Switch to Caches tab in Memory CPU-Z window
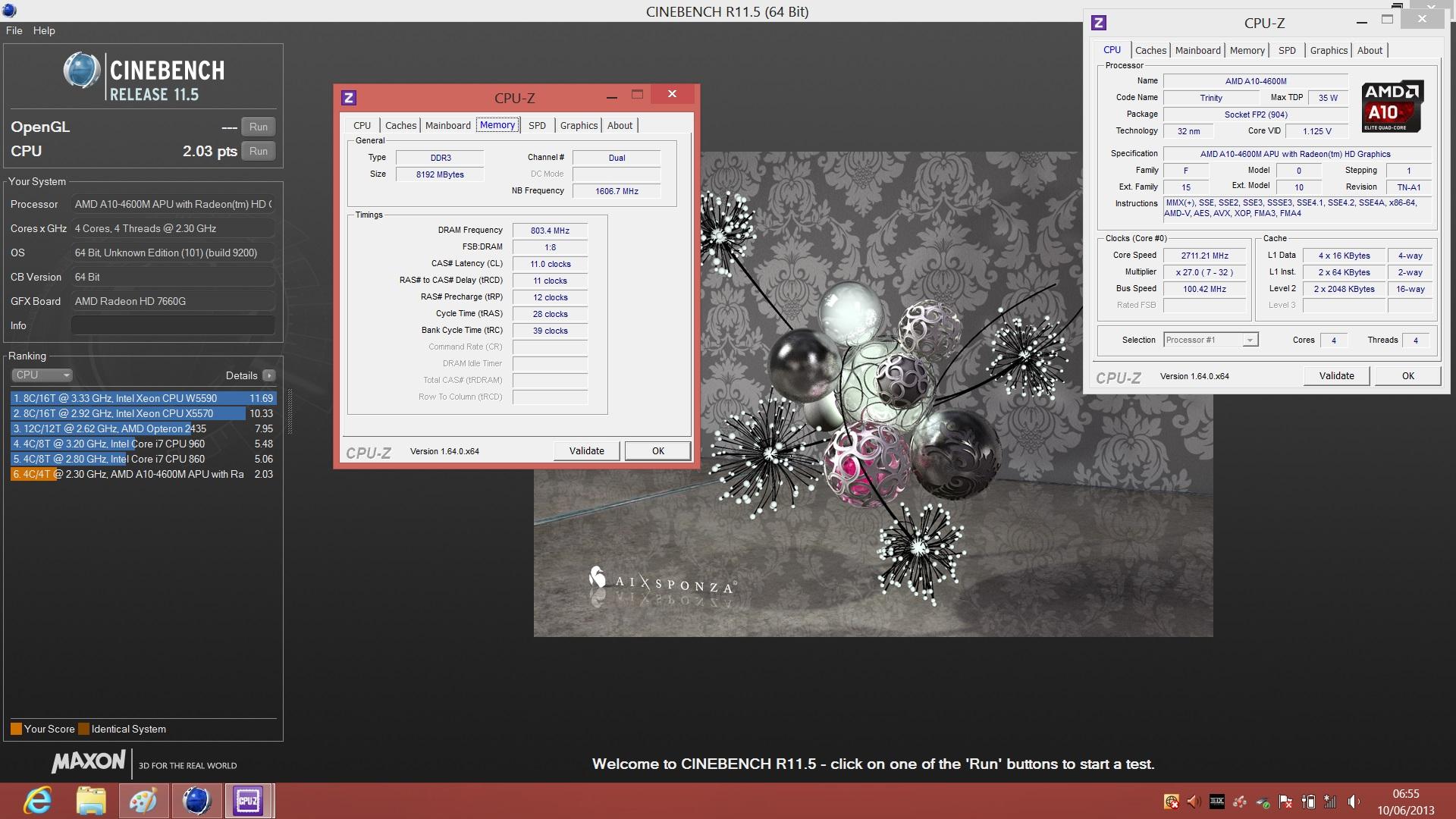The height and width of the screenshot is (819, 1456). coord(400,125)
